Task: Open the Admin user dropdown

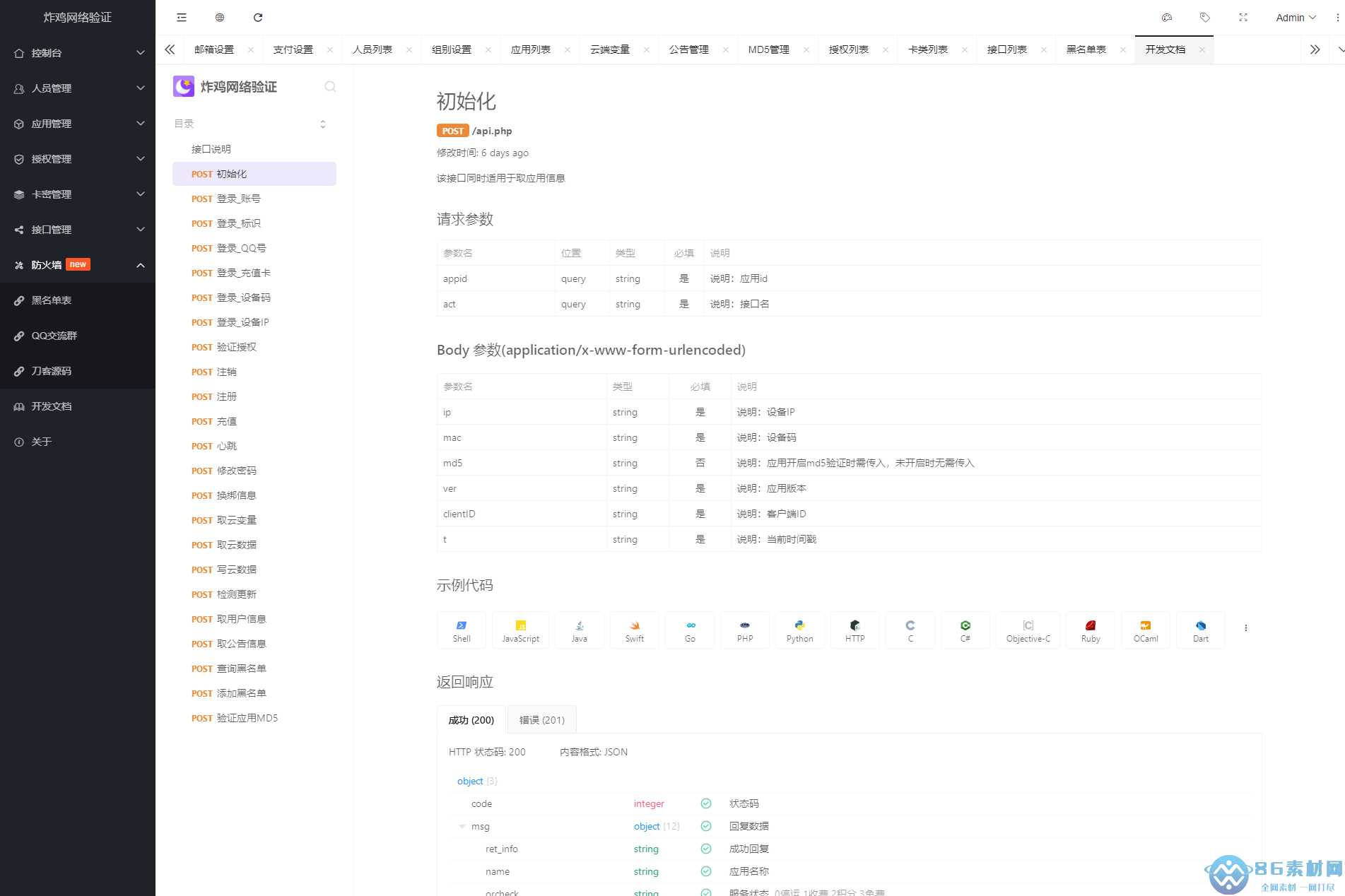Action: click(1296, 18)
